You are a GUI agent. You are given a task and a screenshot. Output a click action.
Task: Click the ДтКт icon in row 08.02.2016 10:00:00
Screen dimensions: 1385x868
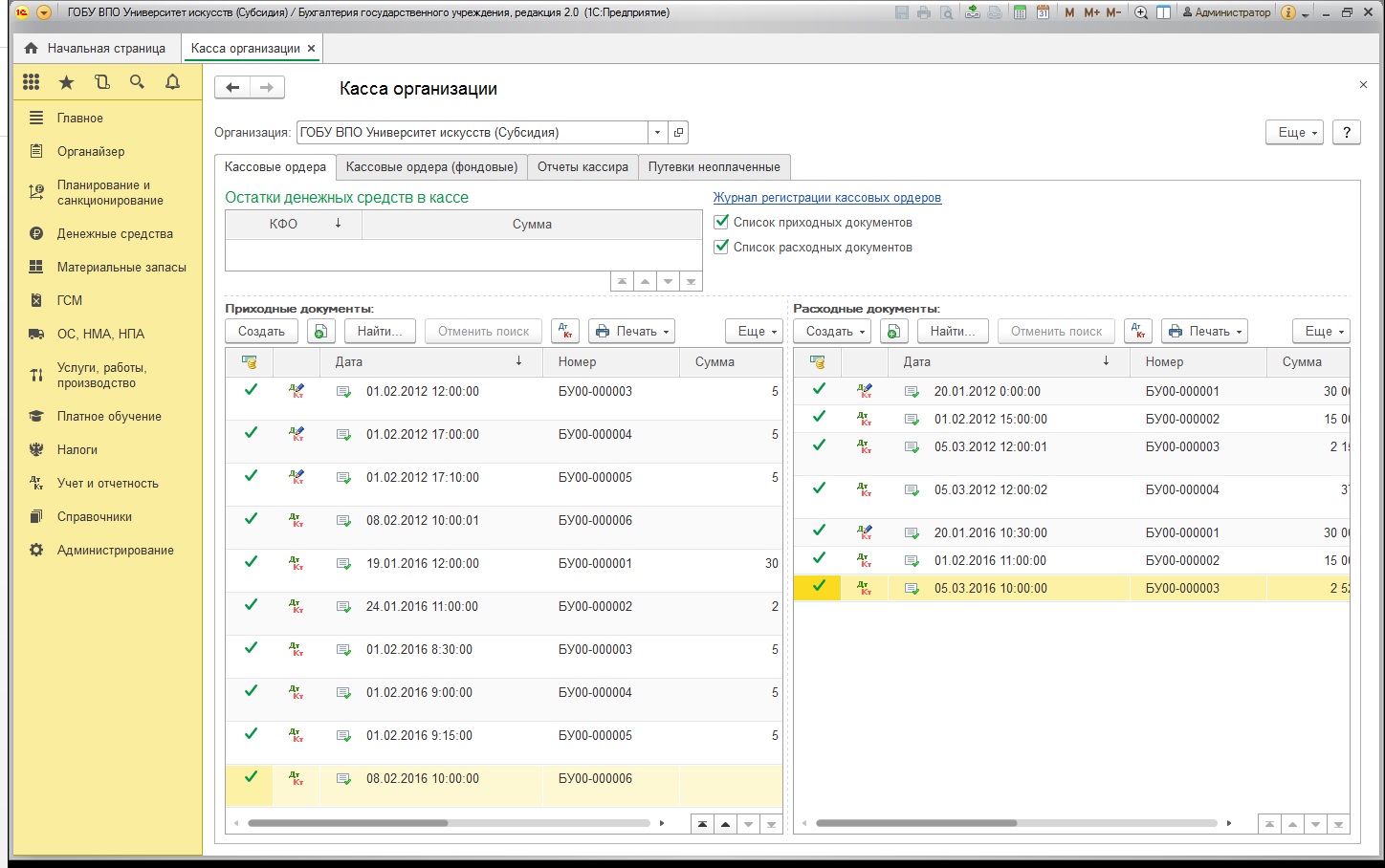pos(297,779)
